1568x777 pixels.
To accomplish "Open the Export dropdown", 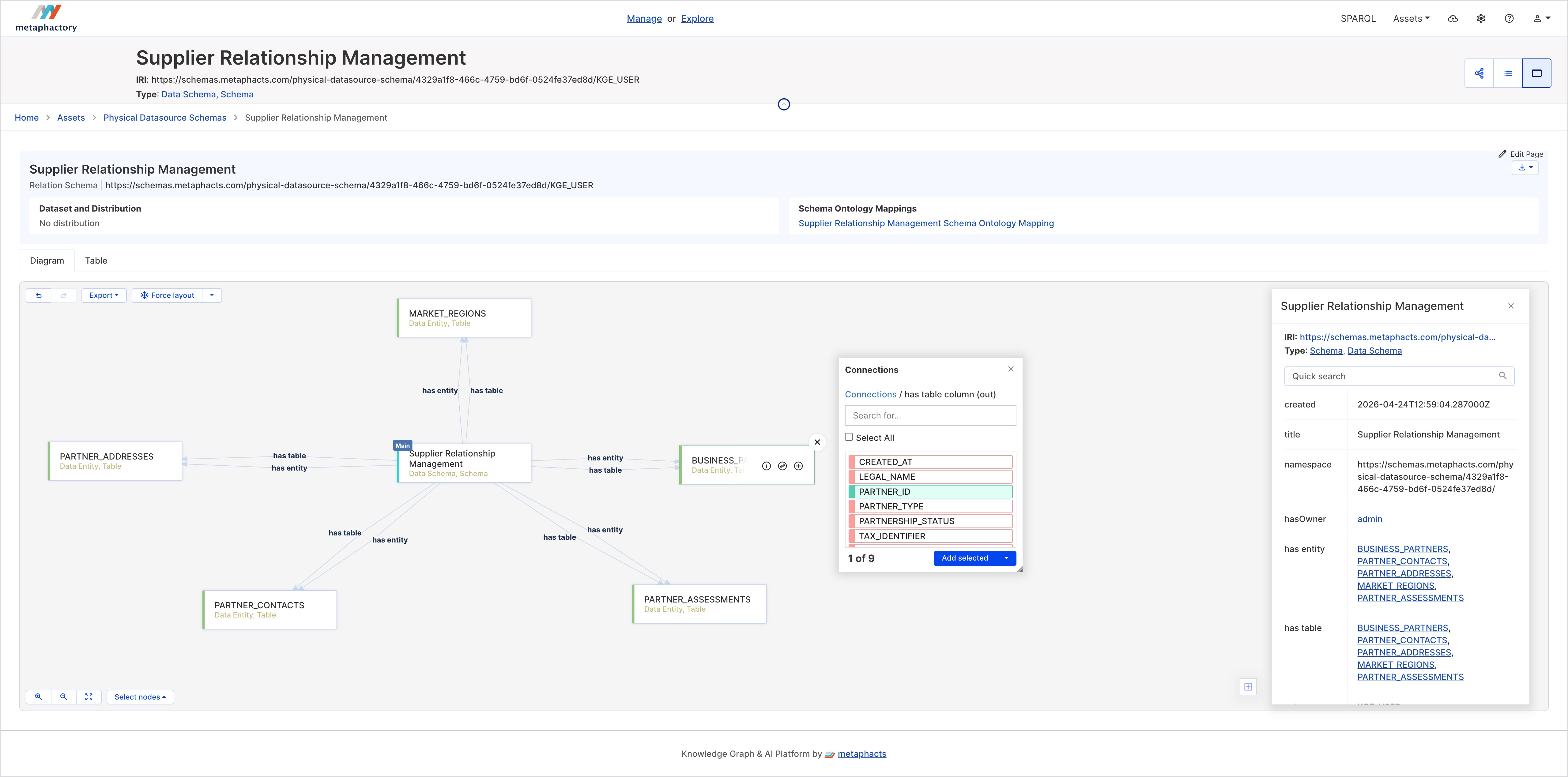I will 104,295.
